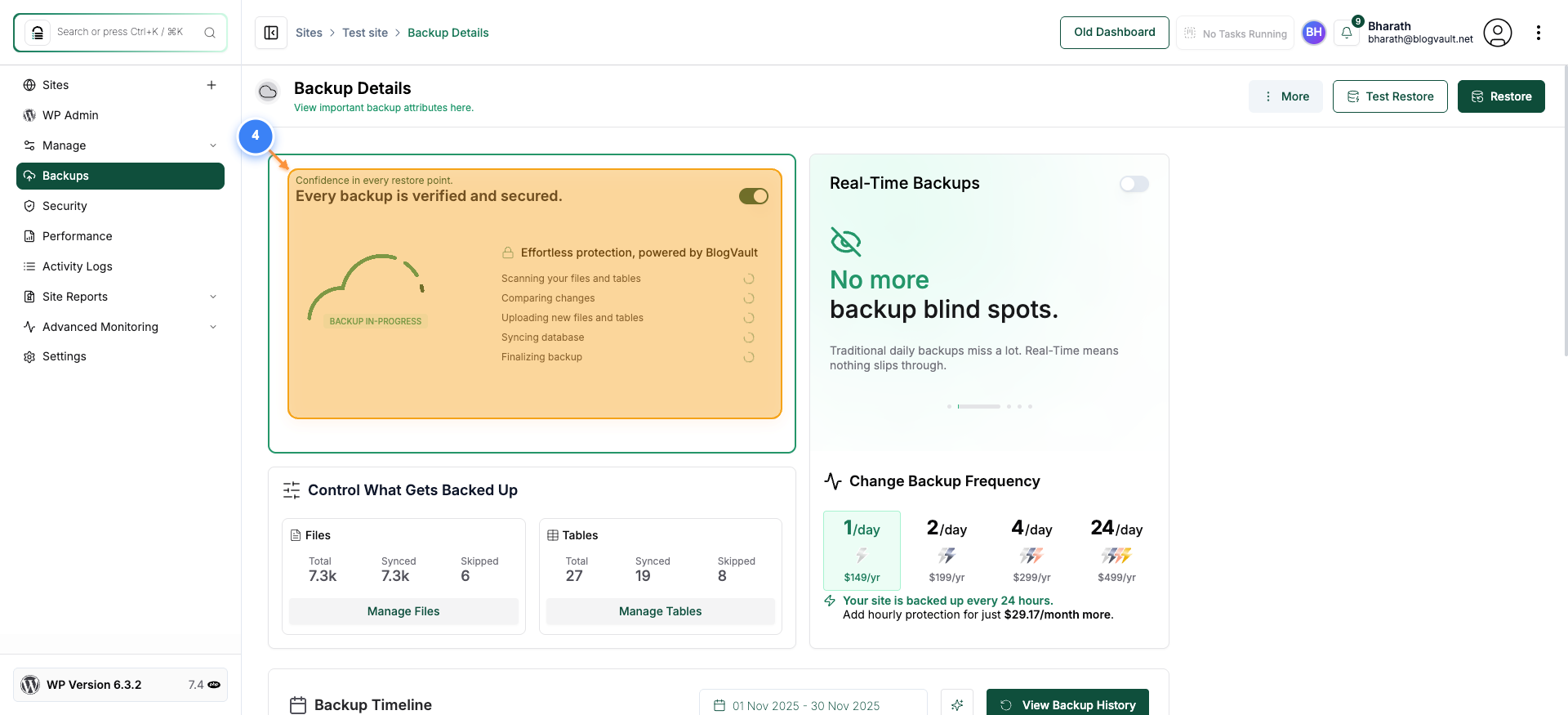Enable the Real-Time Backups switch
Image resolution: width=1568 pixels, height=715 pixels.
pyautogui.click(x=1134, y=184)
